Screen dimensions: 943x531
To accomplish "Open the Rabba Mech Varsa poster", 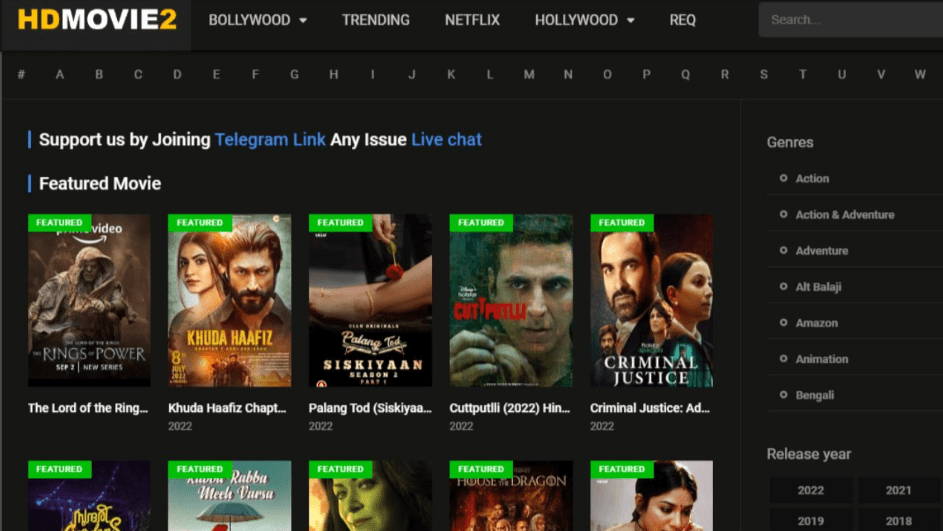I will click(230, 496).
